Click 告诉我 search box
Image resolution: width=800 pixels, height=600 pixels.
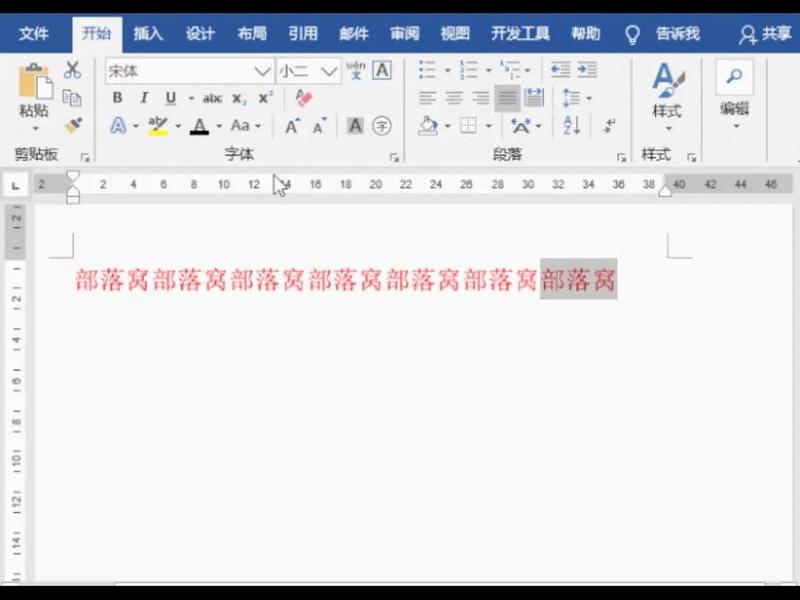tap(678, 34)
